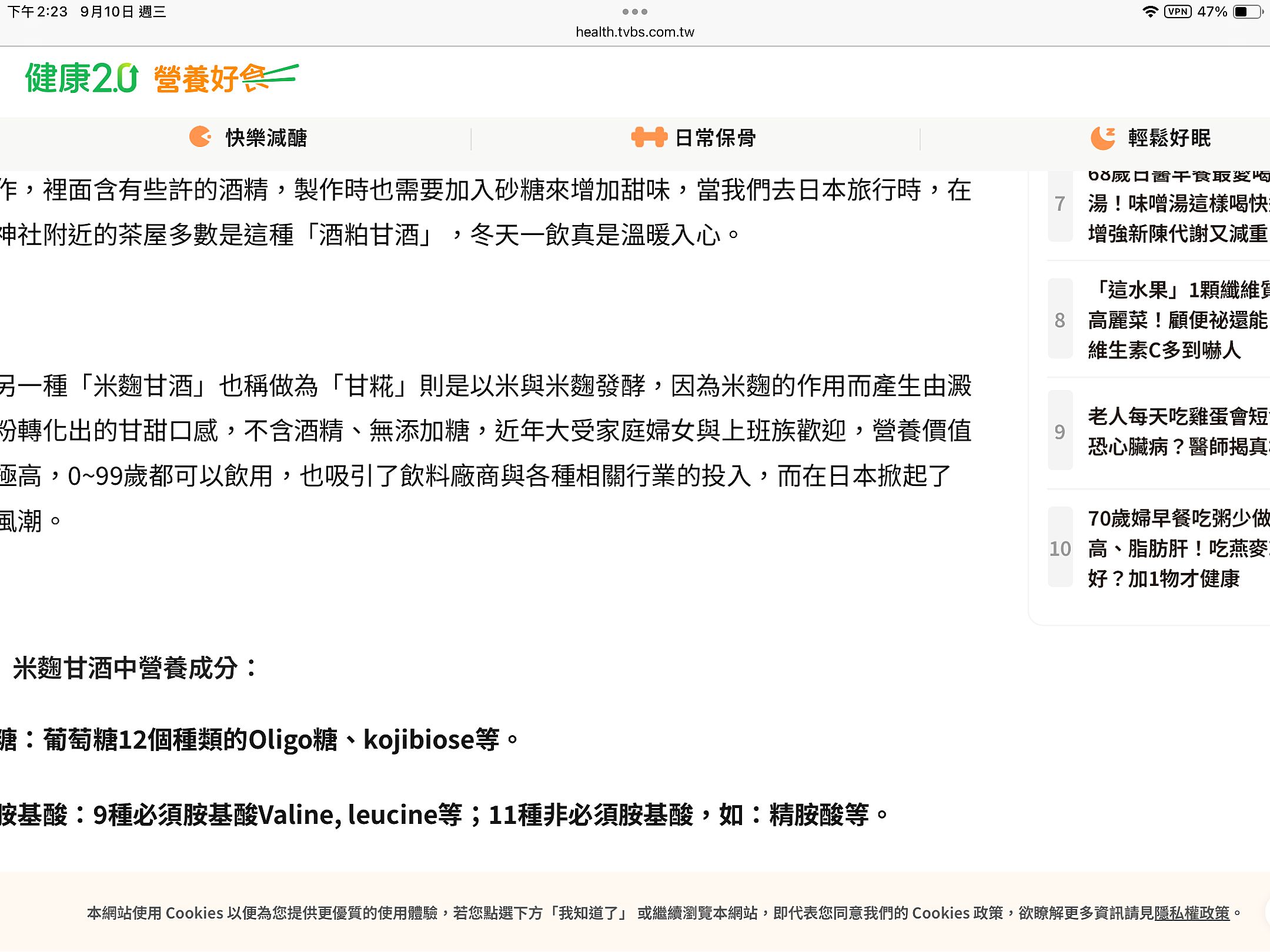Click the bone icon beside 日常保骨
The image size is (1270, 952).
[x=649, y=137]
